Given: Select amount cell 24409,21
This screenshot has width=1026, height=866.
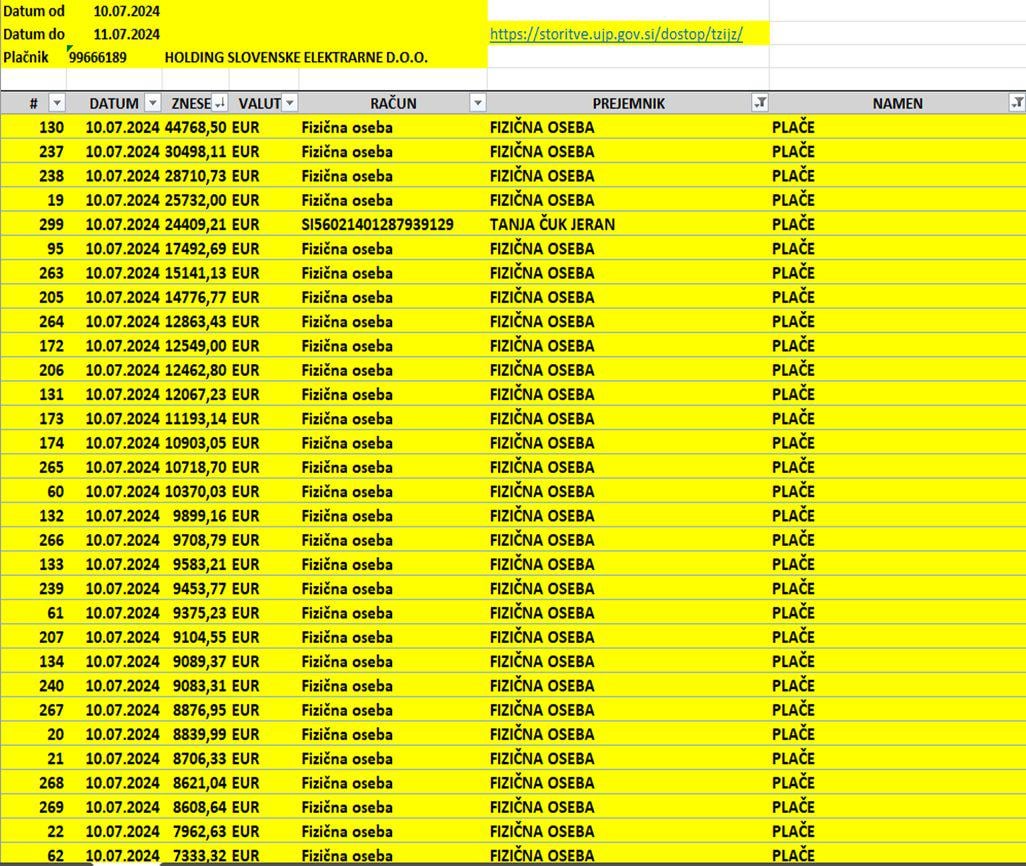Looking at the screenshot, I should pyautogui.click(x=195, y=225).
